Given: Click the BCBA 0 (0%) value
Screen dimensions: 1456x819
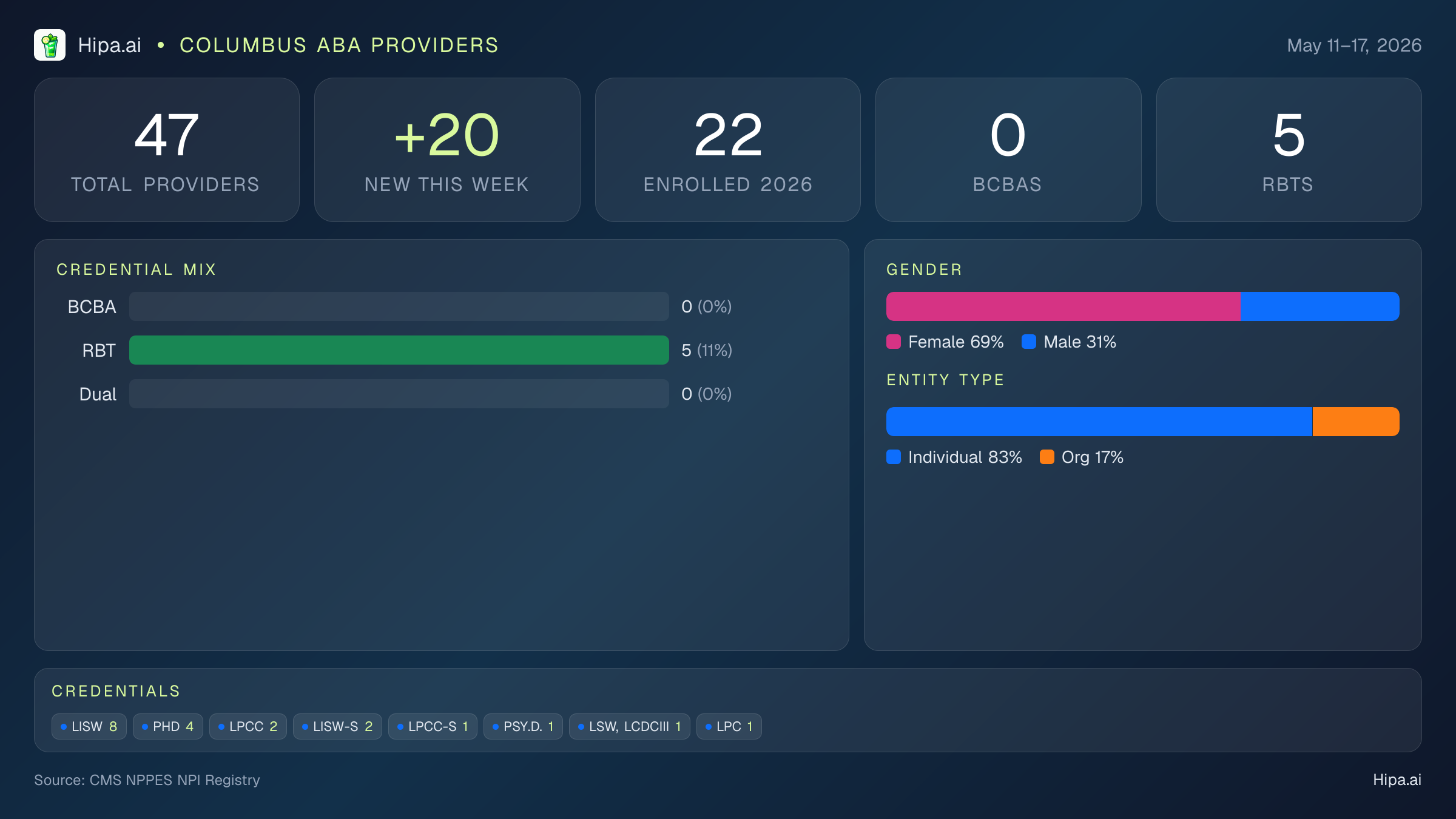Looking at the screenshot, I should (x=707, y=307).
